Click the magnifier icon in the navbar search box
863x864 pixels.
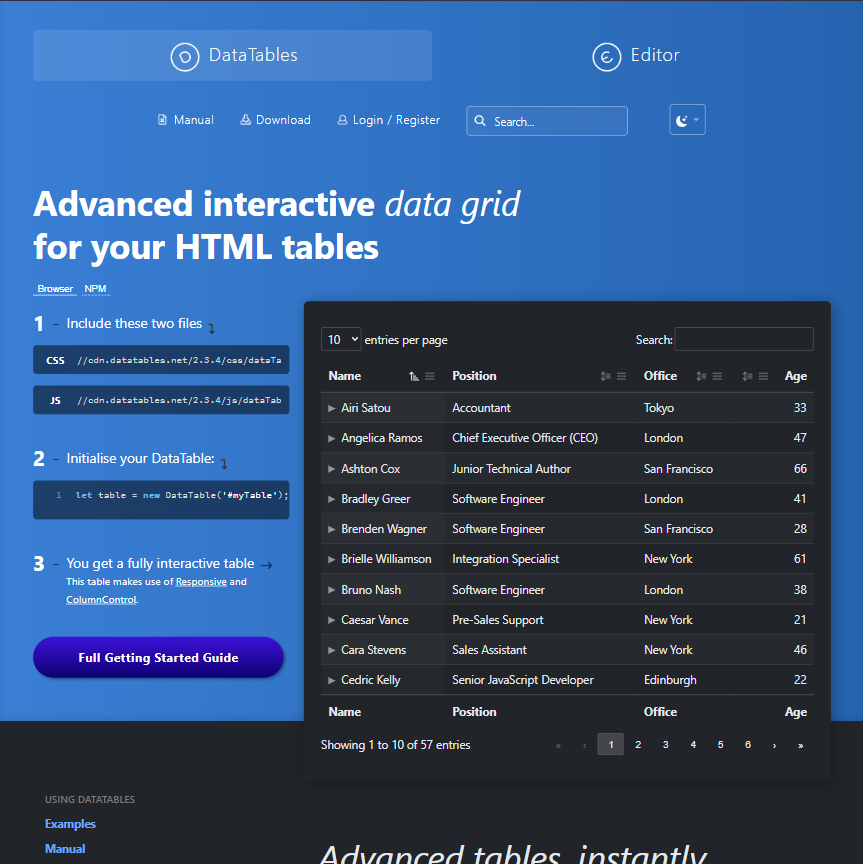coord(481,120)
